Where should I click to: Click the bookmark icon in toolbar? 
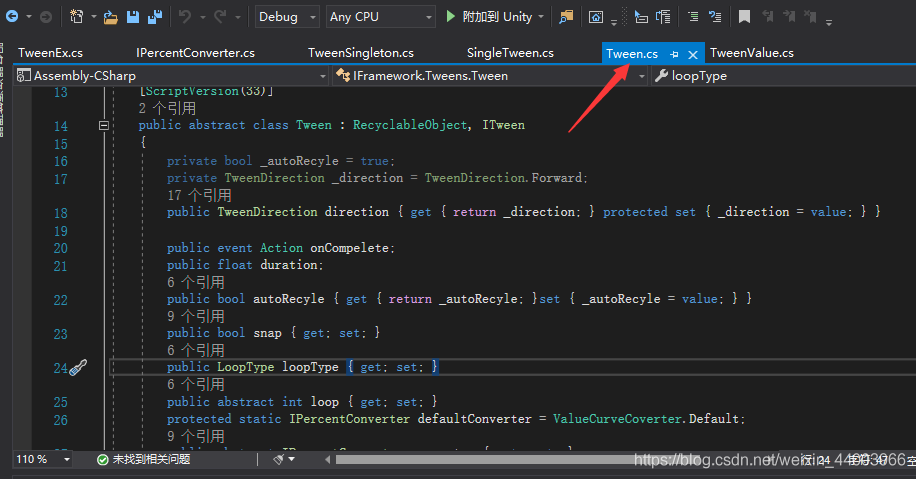click(x=744, y=16)
